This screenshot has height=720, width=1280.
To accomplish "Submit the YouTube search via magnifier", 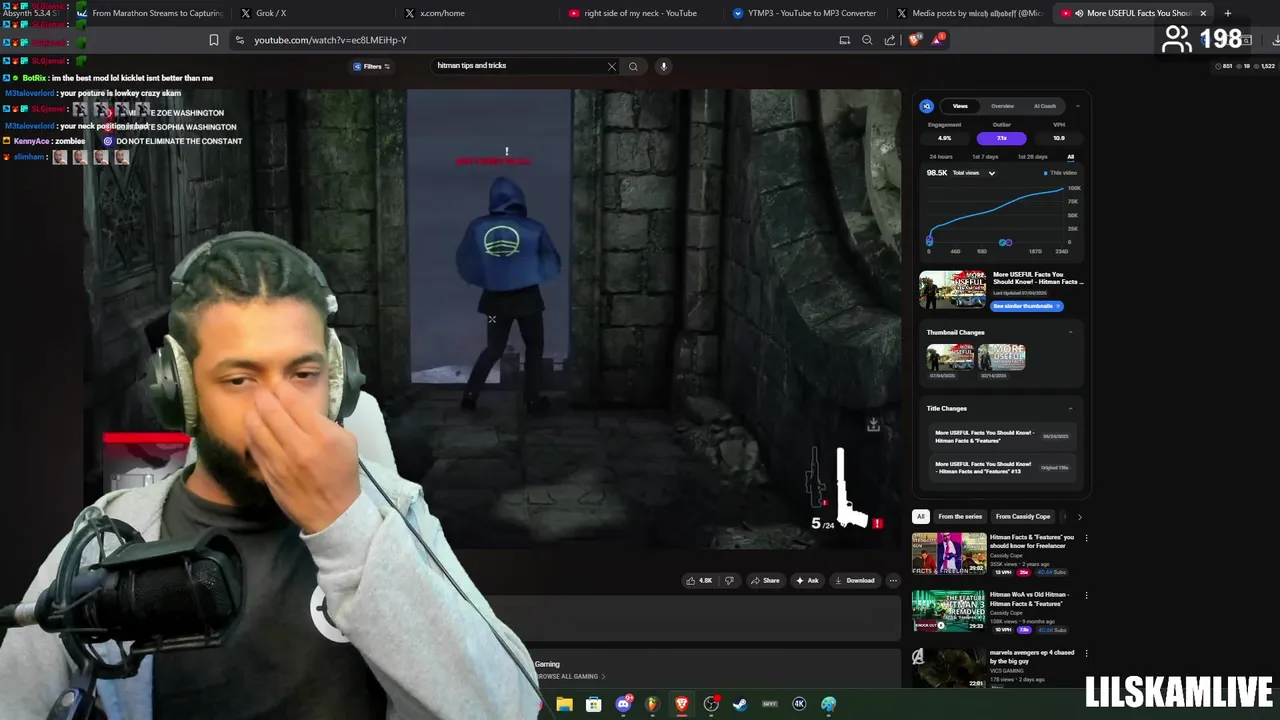I will [633, 67].
